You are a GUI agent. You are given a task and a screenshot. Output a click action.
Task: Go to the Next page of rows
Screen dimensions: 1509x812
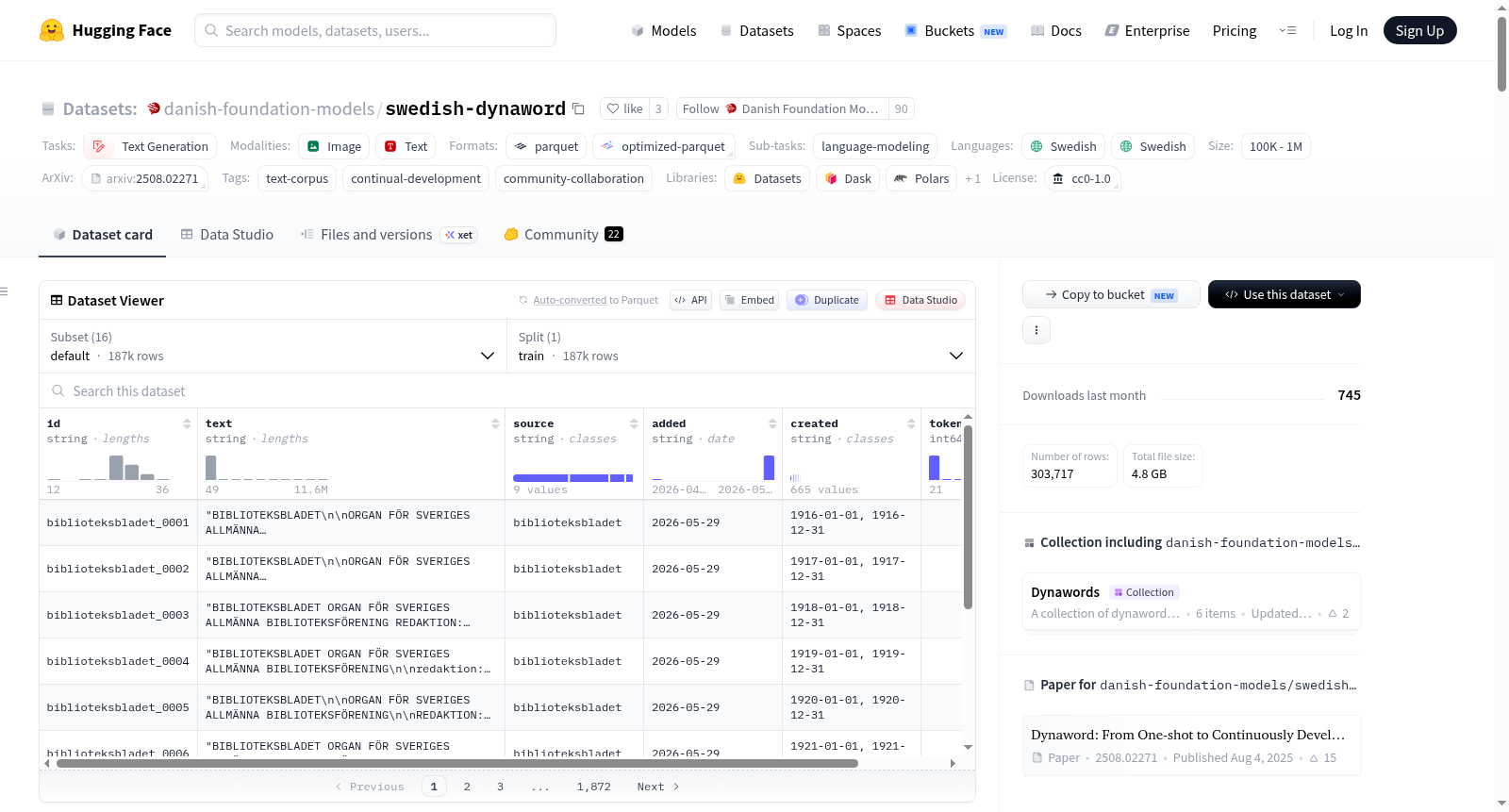658,787
